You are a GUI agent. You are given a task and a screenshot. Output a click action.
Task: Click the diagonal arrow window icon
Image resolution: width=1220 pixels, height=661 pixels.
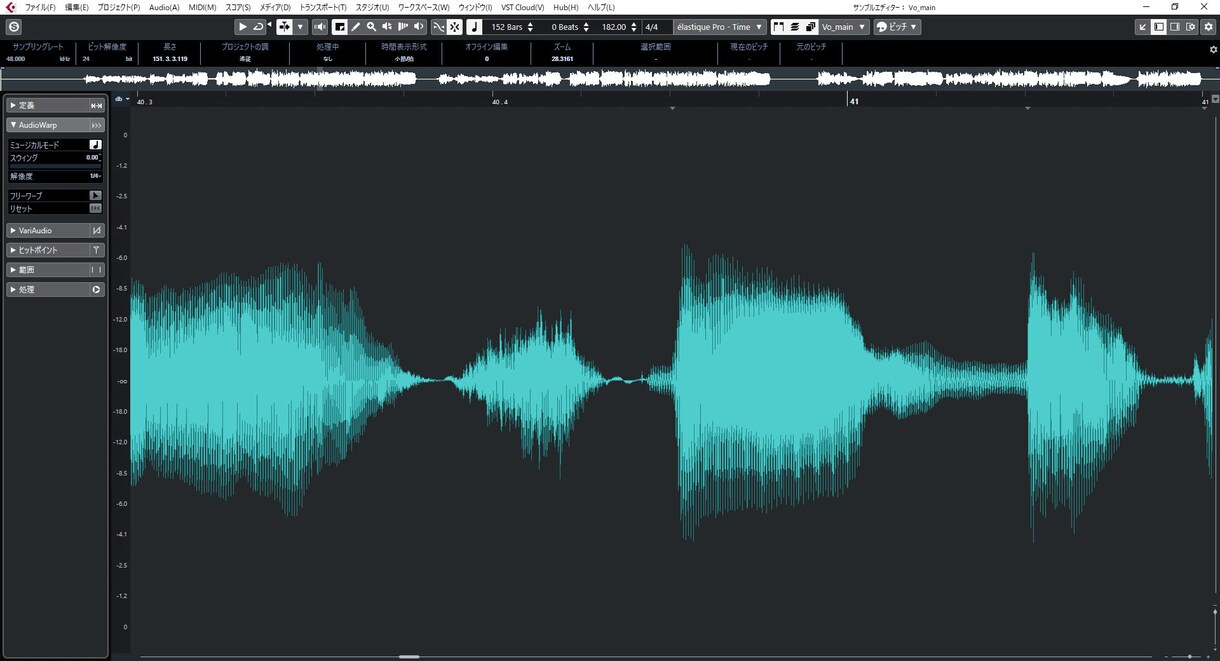tap(1143, 27)
